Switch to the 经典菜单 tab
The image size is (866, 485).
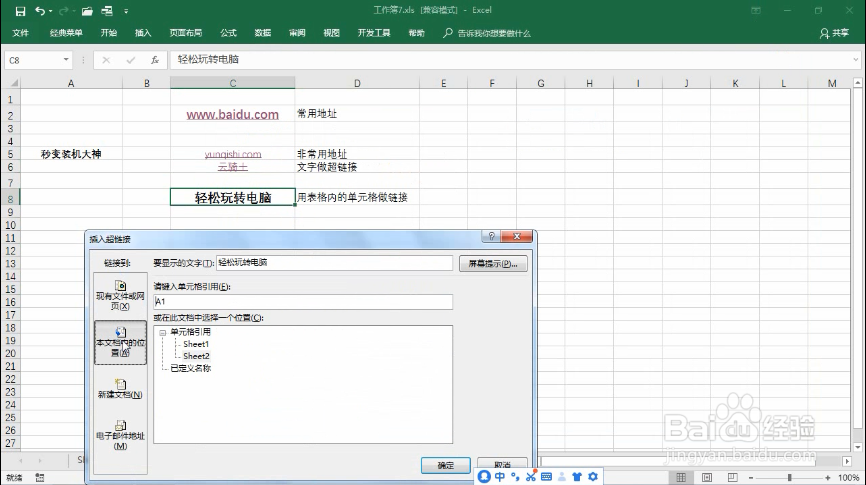pos(66,33)
